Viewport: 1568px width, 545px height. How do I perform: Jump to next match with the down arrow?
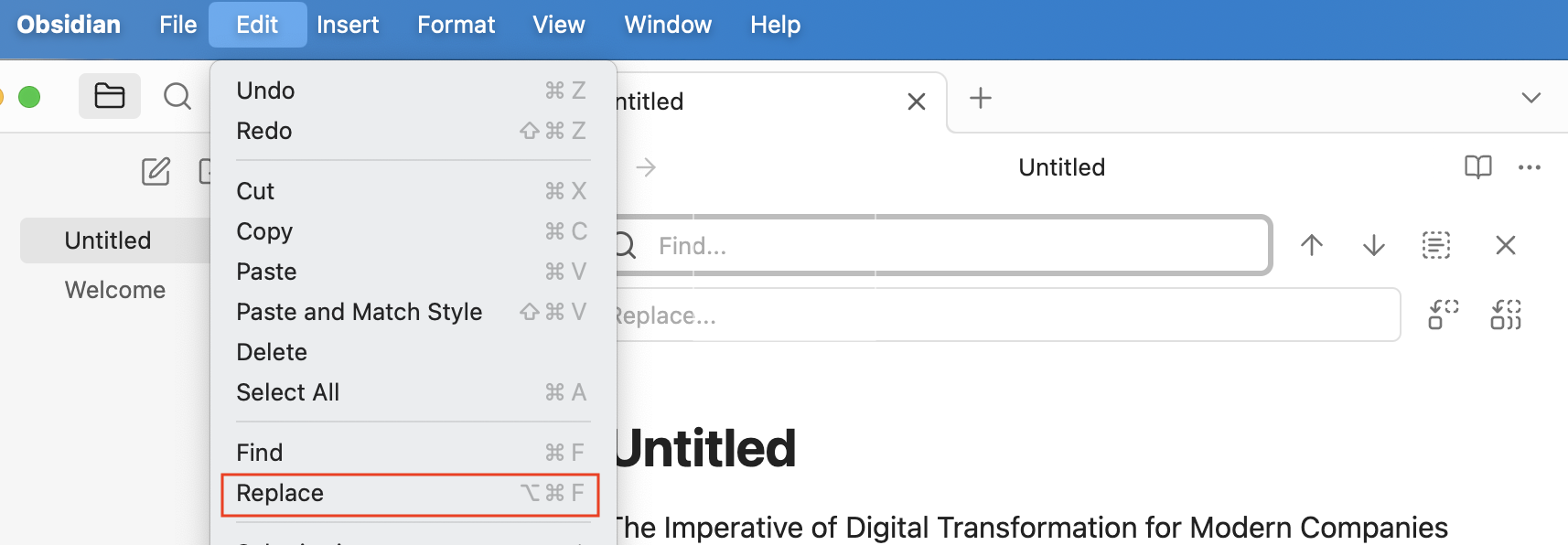coord(1374,245)
